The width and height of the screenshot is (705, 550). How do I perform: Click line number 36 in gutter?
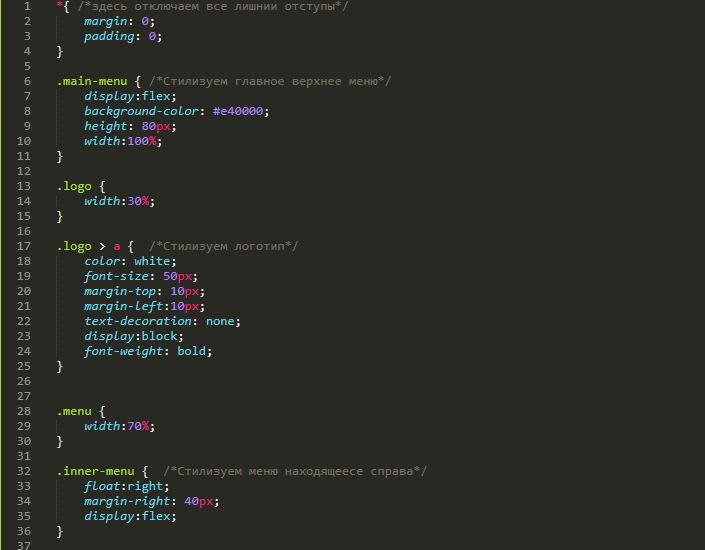[24, 531]
